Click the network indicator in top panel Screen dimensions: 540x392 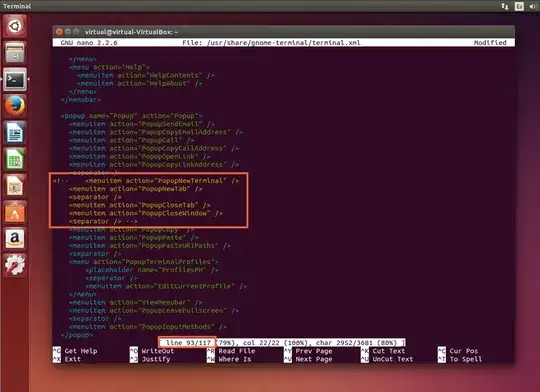[x=505, y=6]
